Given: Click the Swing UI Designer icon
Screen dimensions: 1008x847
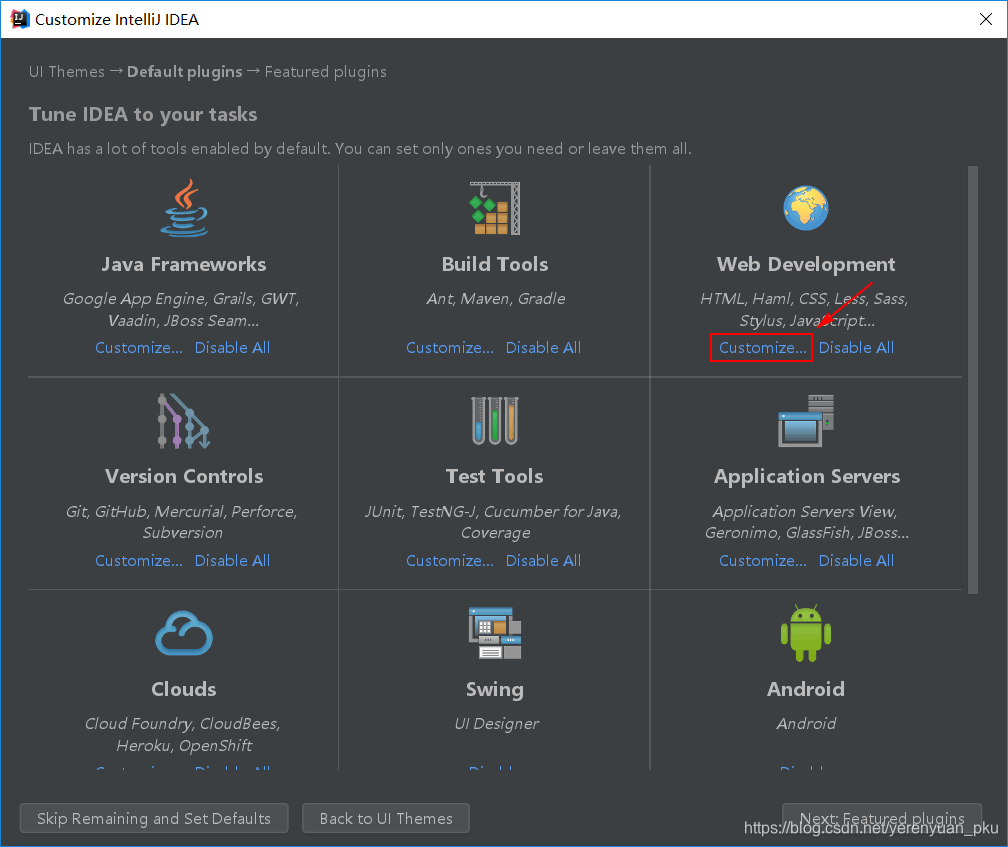Looking at the screenshot, I should click(x=494, y=633).
